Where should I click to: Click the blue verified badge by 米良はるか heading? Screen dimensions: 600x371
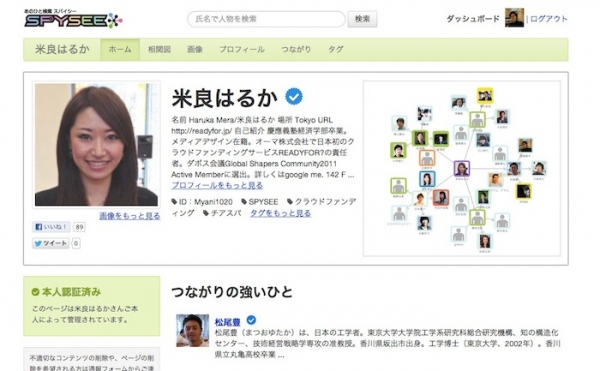coord(294,96)
